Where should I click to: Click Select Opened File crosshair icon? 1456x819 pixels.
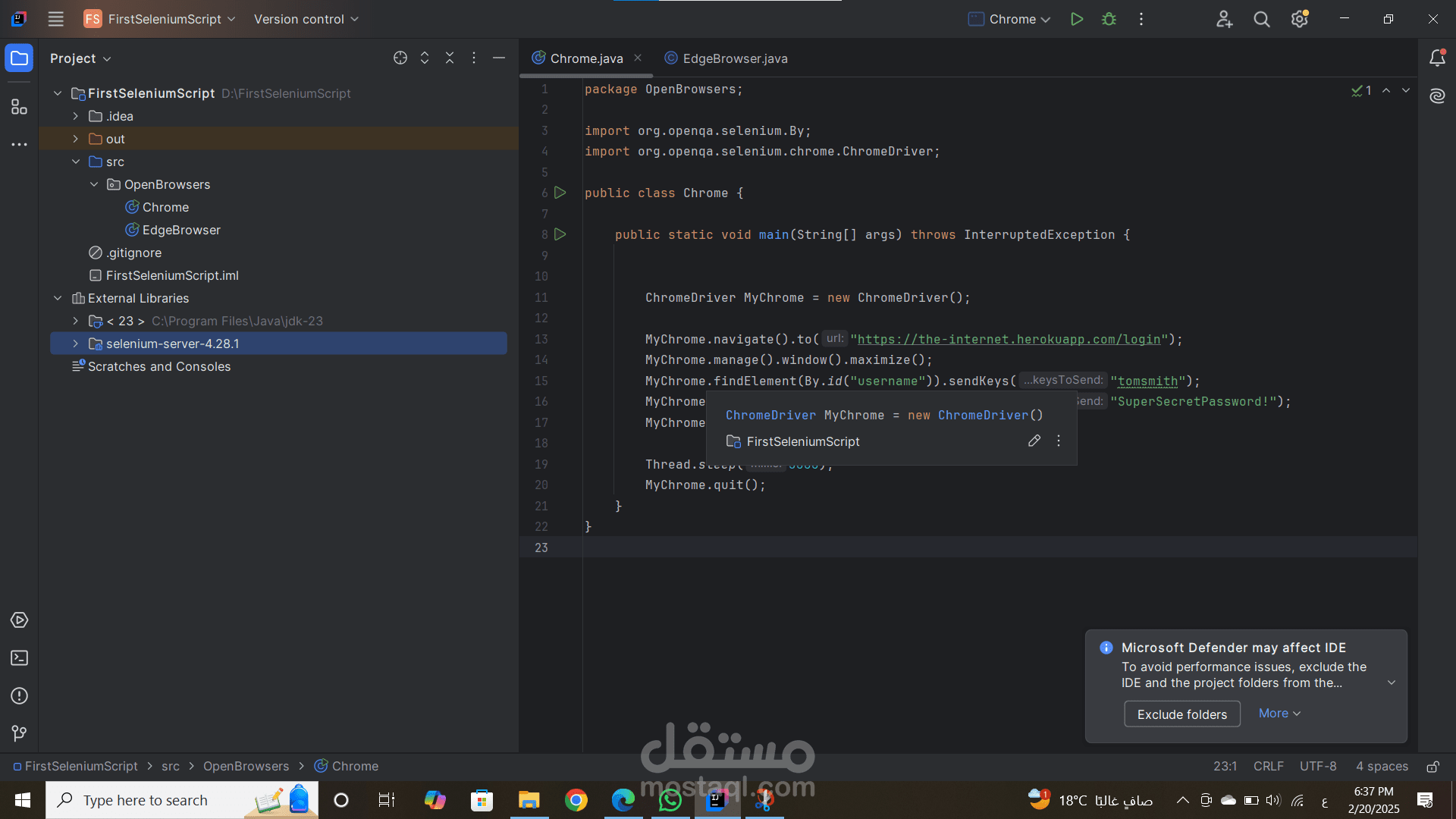pyautogui.click(x=400, y=58)
